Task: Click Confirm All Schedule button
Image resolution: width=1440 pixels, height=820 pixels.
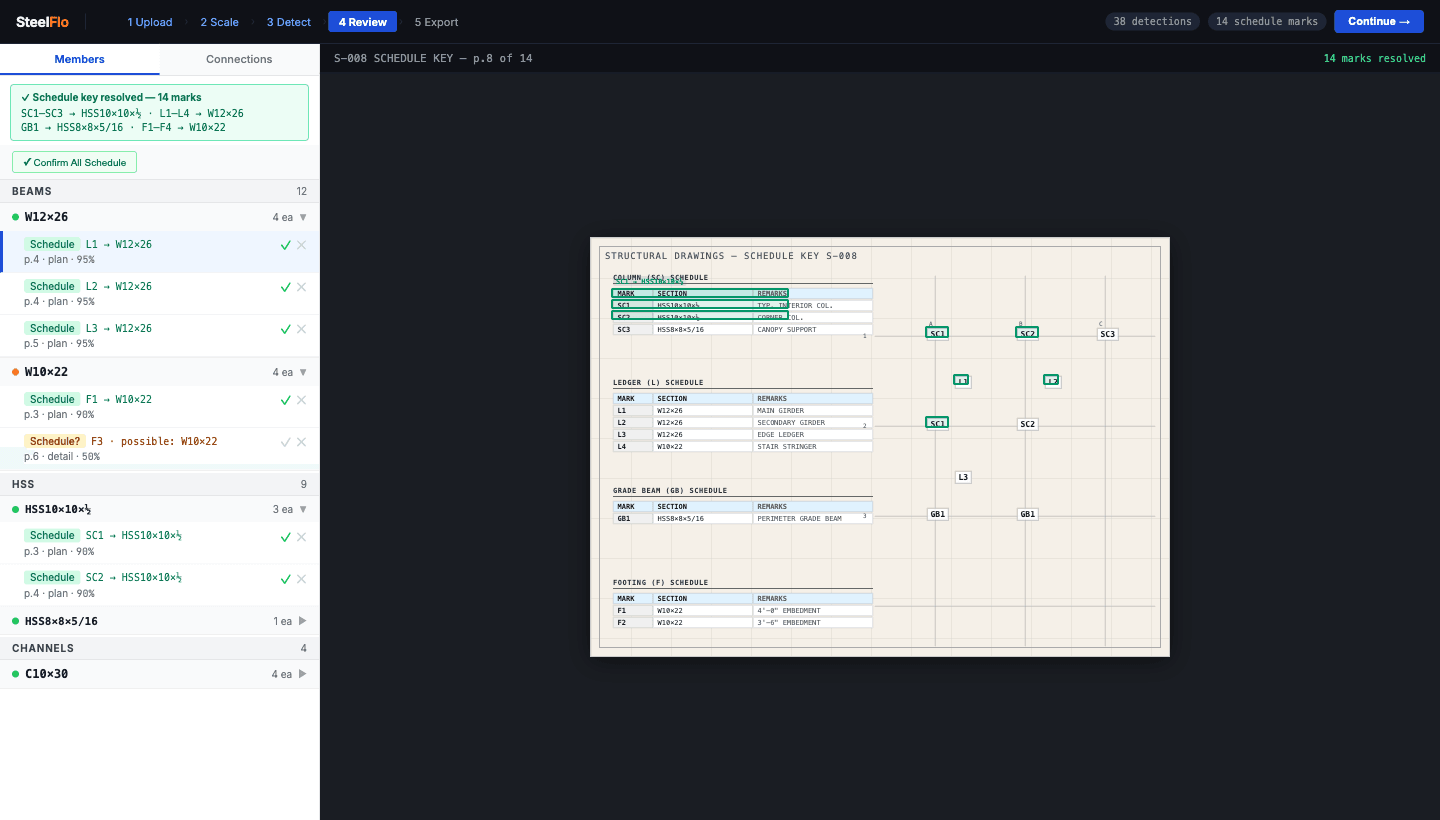Action: [74, 162]
